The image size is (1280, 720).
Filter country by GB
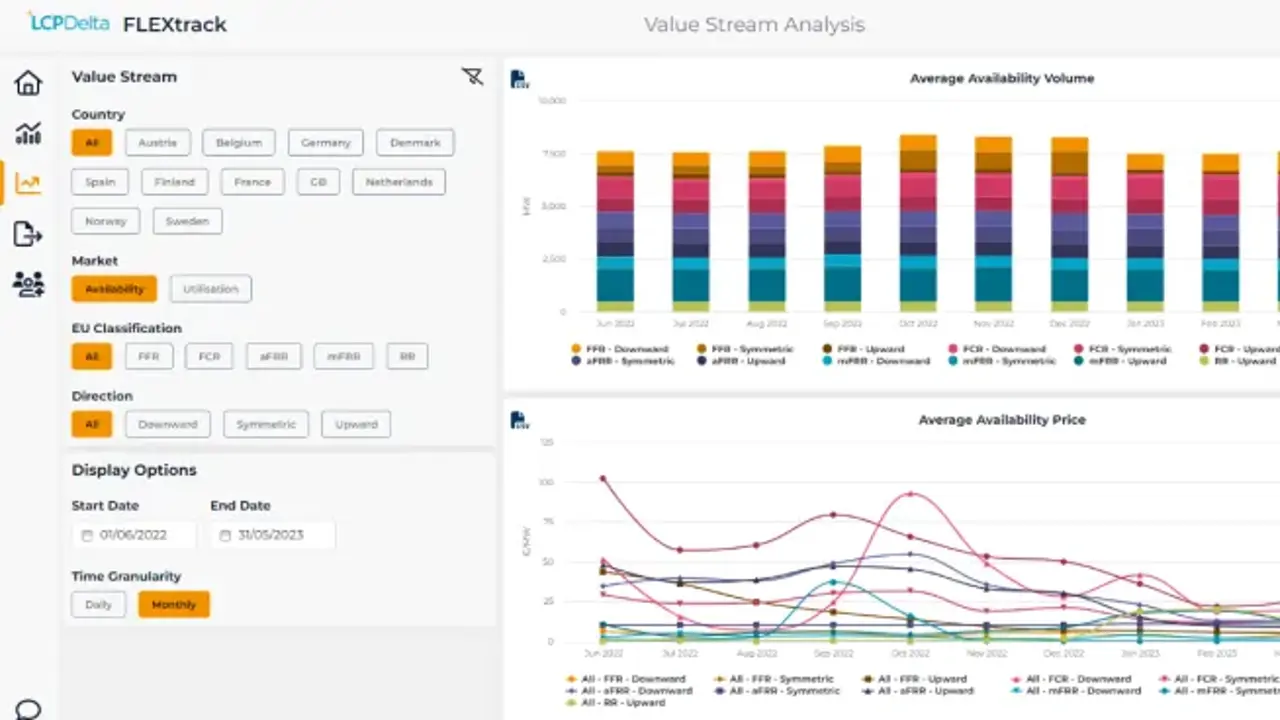[318, 182]
